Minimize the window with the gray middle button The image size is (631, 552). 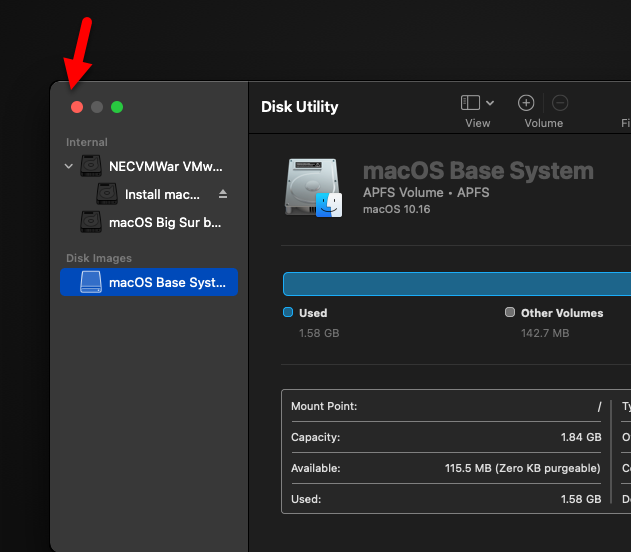coord(97,107)
